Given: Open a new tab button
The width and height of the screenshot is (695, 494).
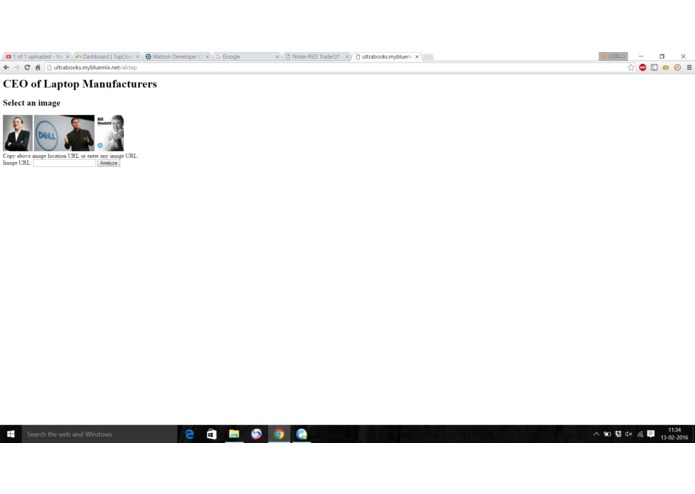Looking at the screenshot, I should point(429,57).
